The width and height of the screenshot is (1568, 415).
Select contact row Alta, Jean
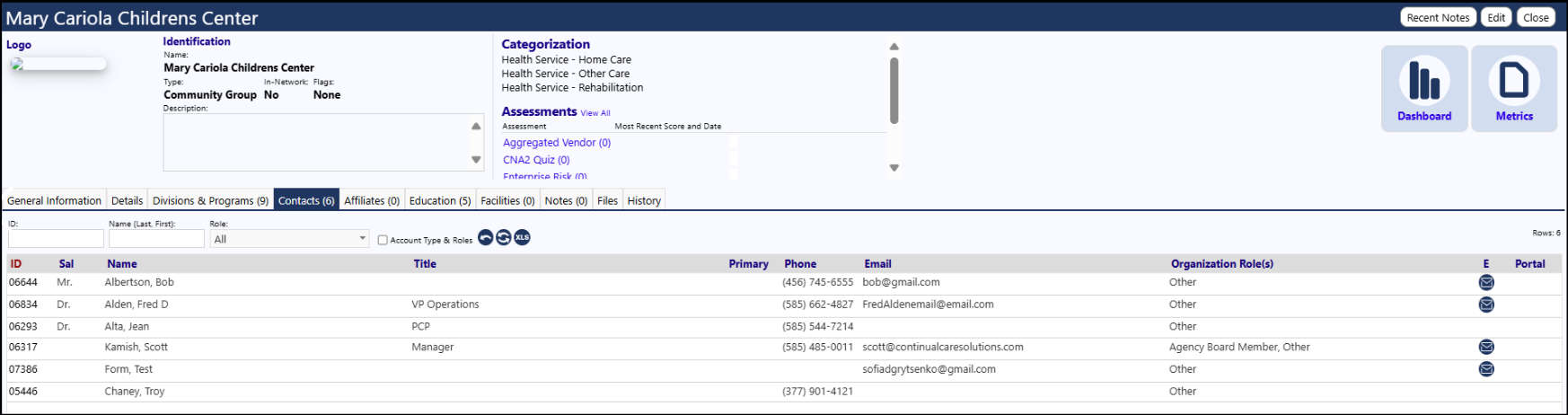pos(784,326)
